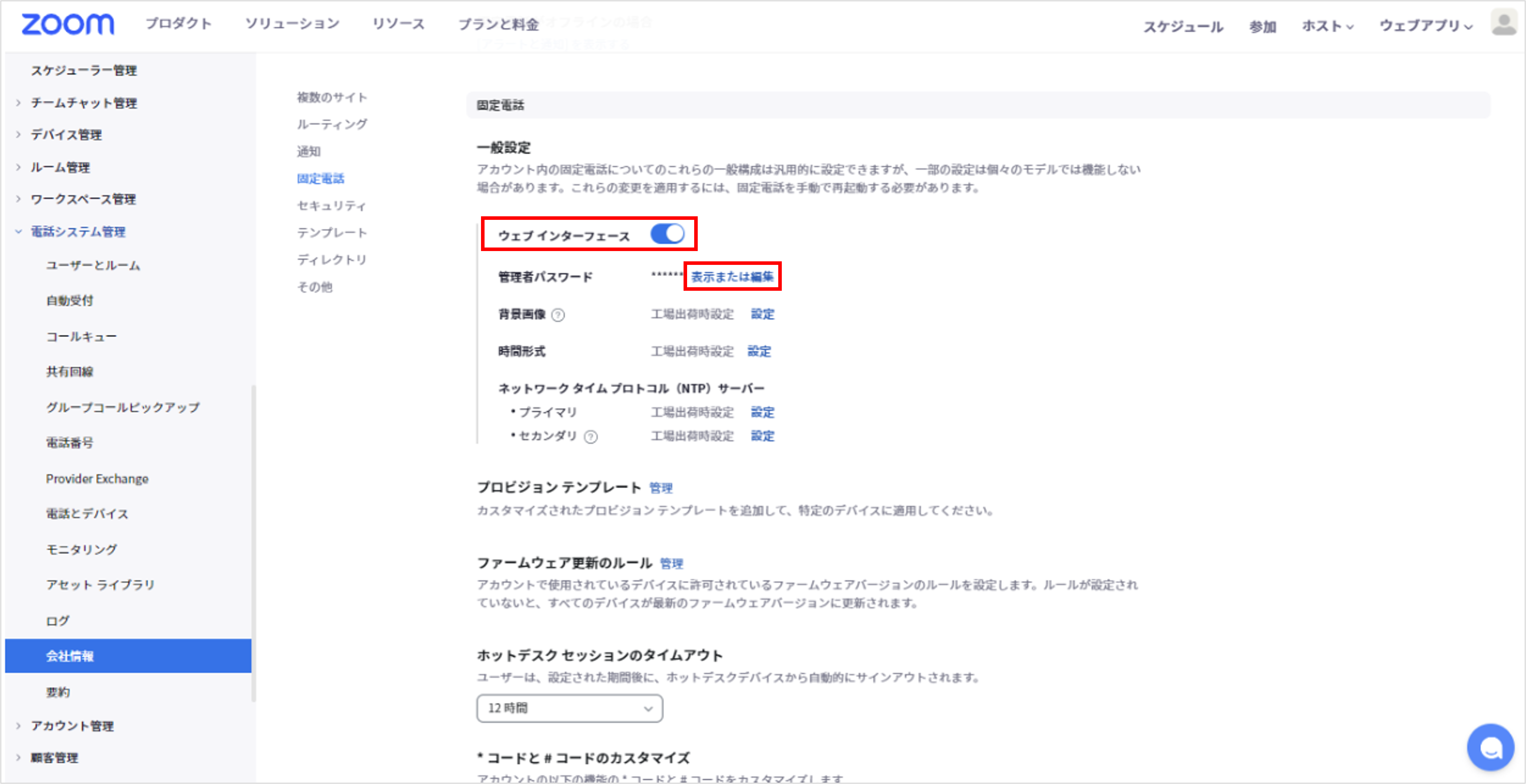Image resolution: width=1526 pixels, height=784 pixels.
Task: Open コールキュー in the sidebar
Action: tap(81, 337)
